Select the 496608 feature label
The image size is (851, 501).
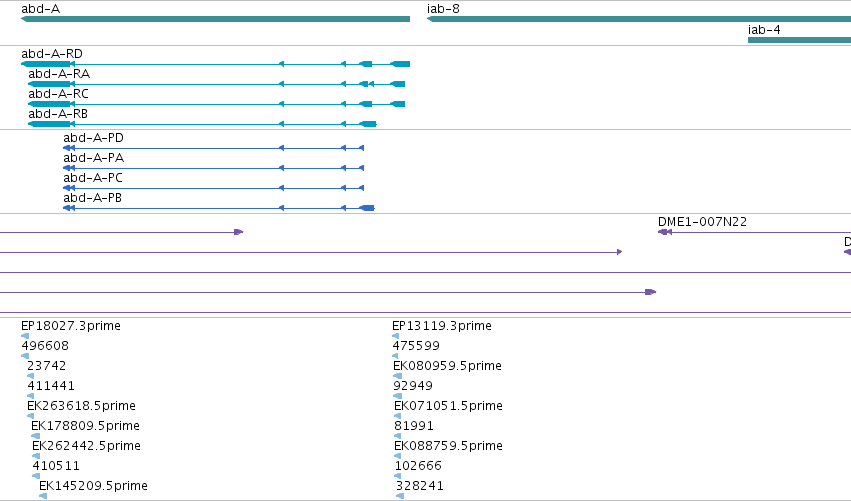tap(45, 346)
